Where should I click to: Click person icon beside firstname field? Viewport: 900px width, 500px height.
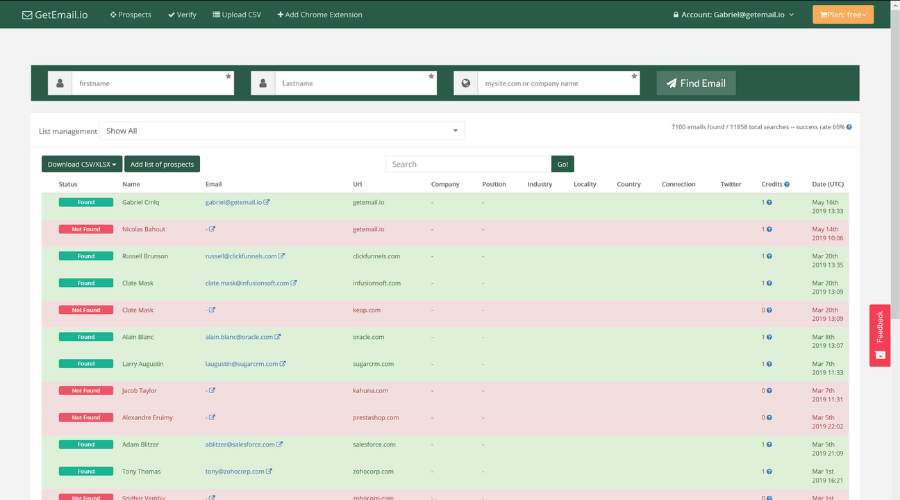point(60,83)
